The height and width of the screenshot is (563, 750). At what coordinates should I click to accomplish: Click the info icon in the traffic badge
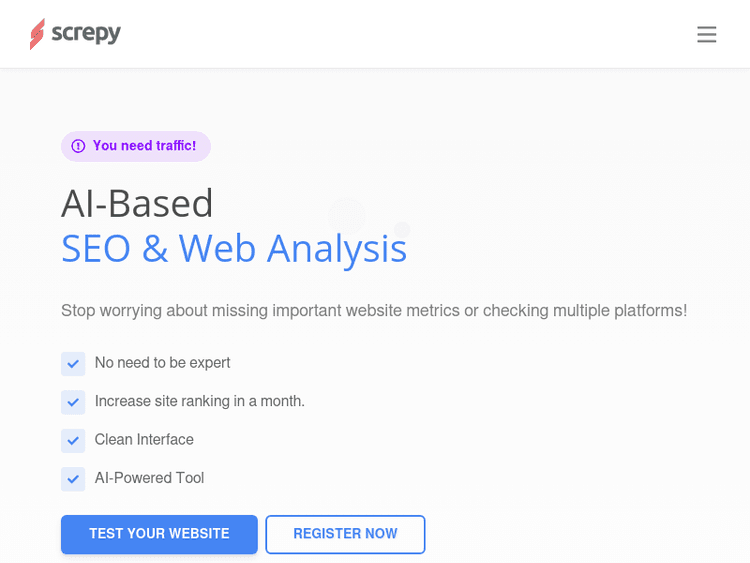tap(78, 146)
